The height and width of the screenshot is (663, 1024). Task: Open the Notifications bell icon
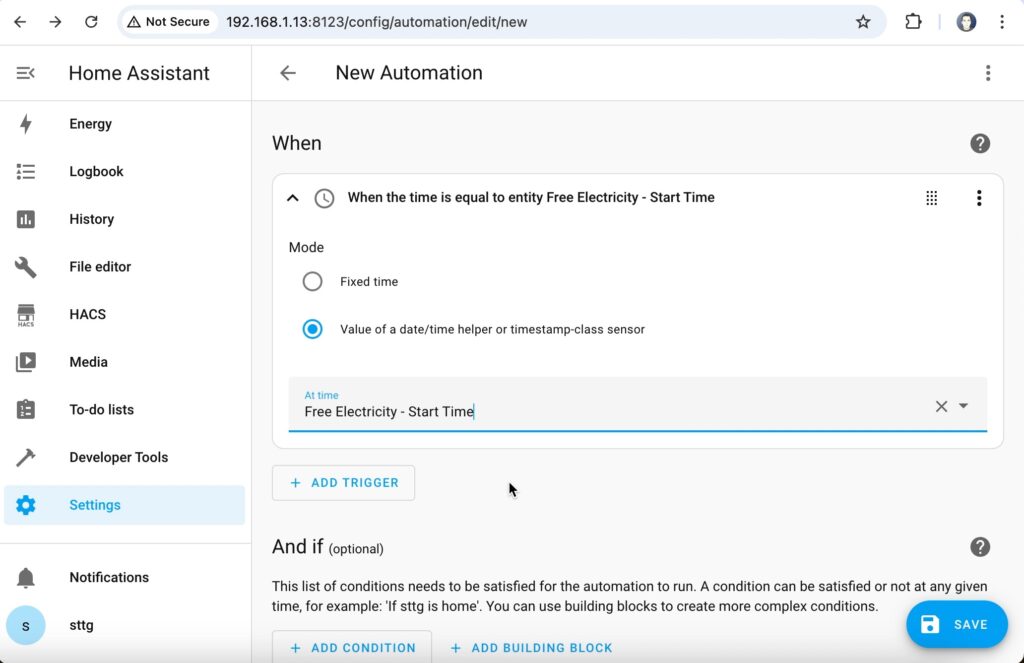25,577
